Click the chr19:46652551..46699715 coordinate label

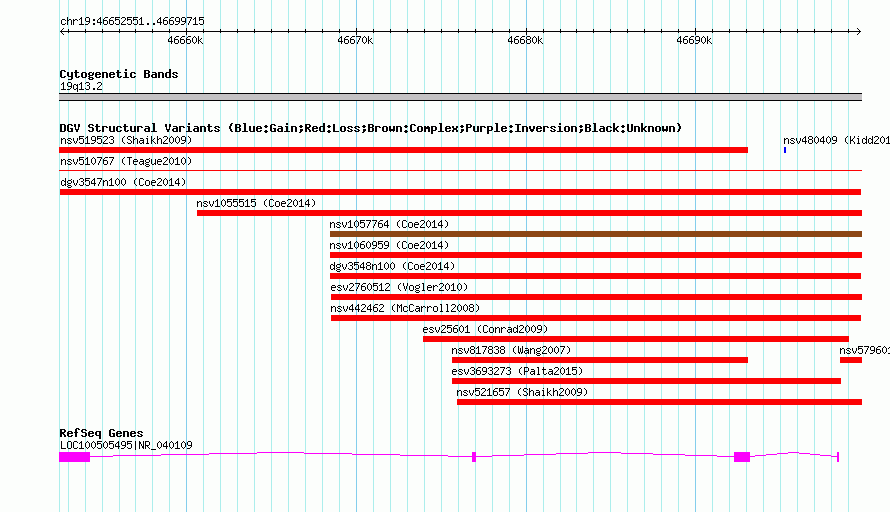pos(132,21)
